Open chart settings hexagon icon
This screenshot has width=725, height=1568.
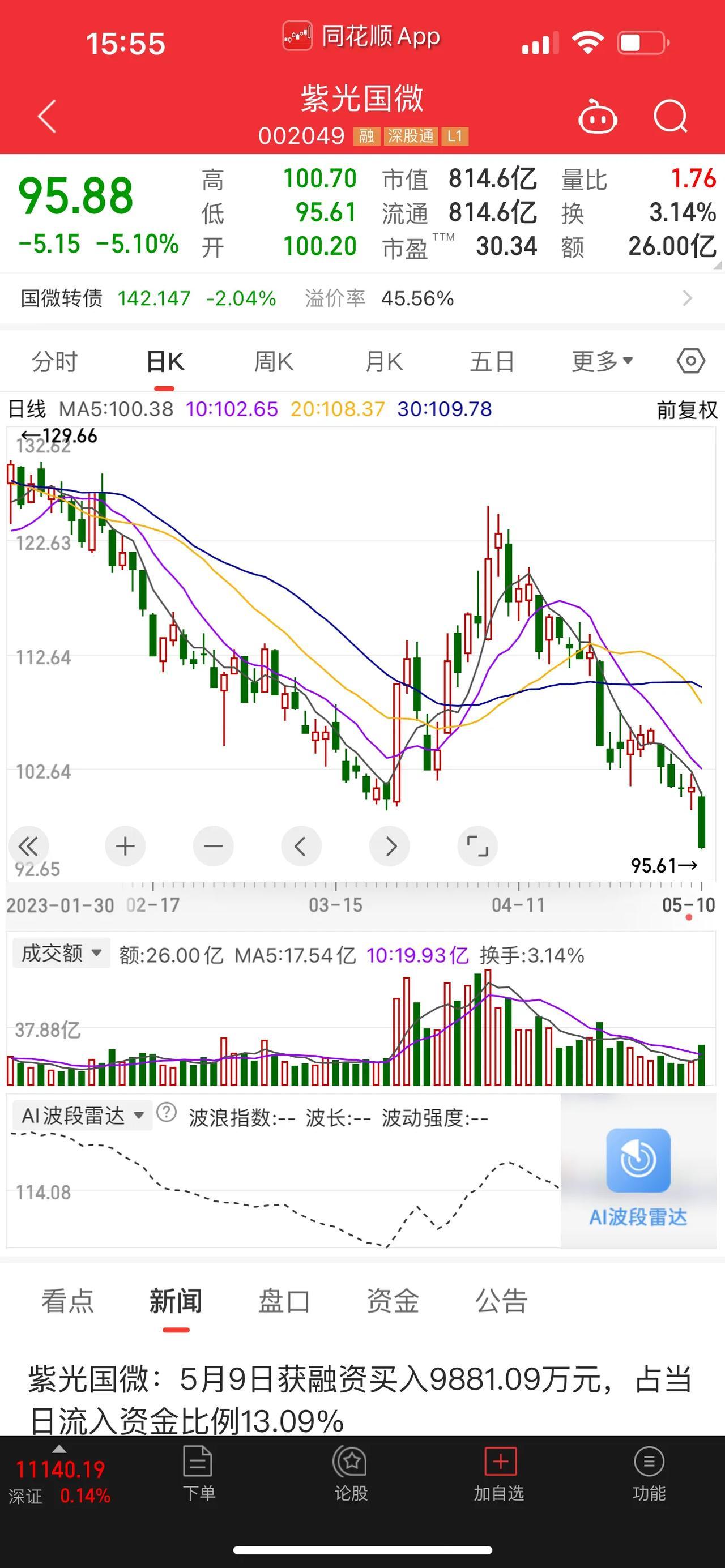691,361
